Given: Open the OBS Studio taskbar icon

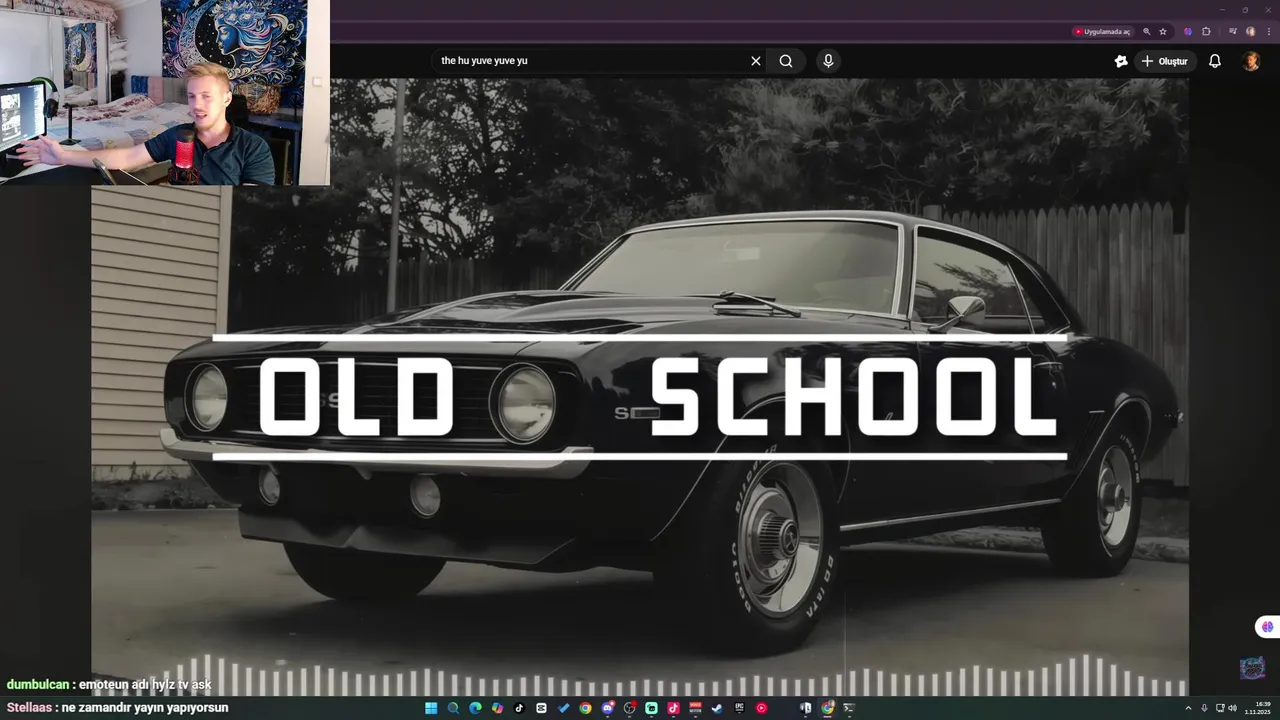Looking at the screenshot, I should point(629,708).
